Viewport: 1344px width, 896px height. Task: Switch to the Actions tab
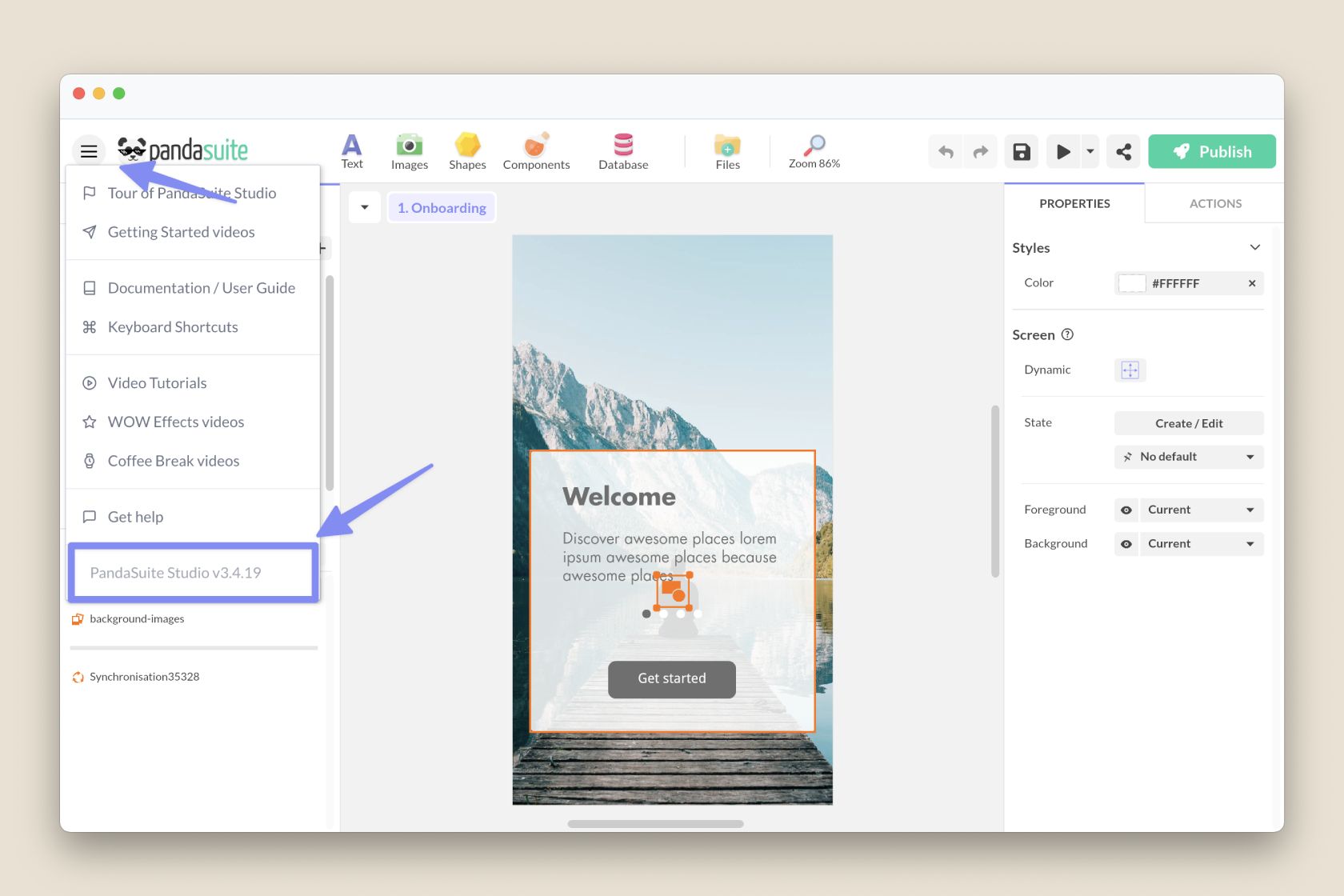pos(1214,204)
